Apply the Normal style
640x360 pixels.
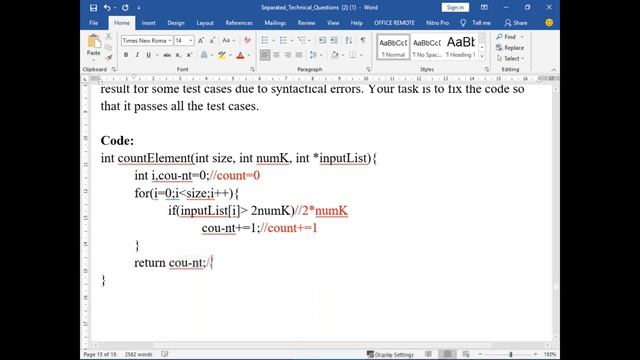tap(393, 47)
